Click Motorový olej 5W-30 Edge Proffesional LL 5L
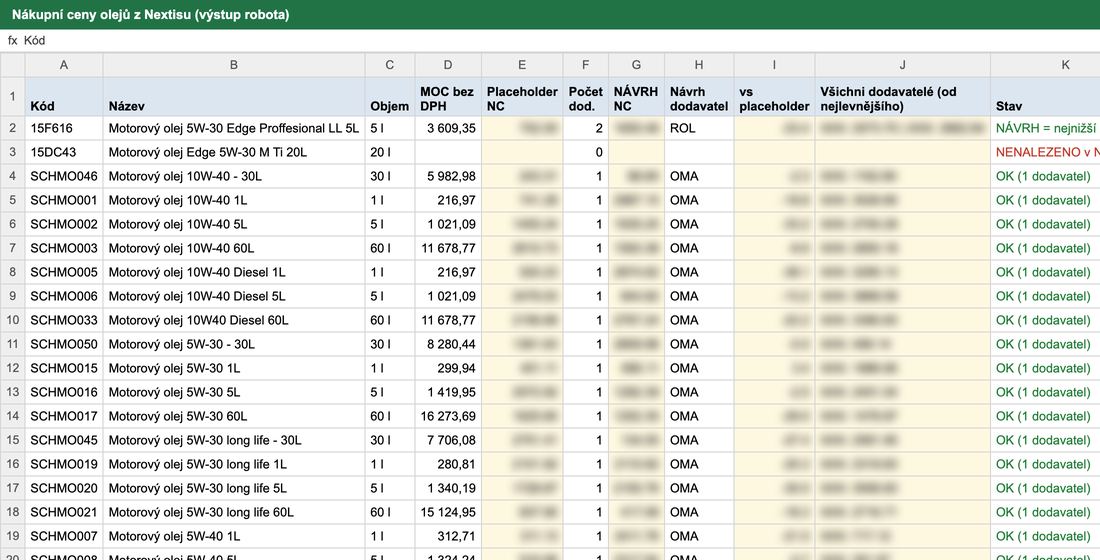Viewport: 1100px width, 560px height. click(234, 128)
